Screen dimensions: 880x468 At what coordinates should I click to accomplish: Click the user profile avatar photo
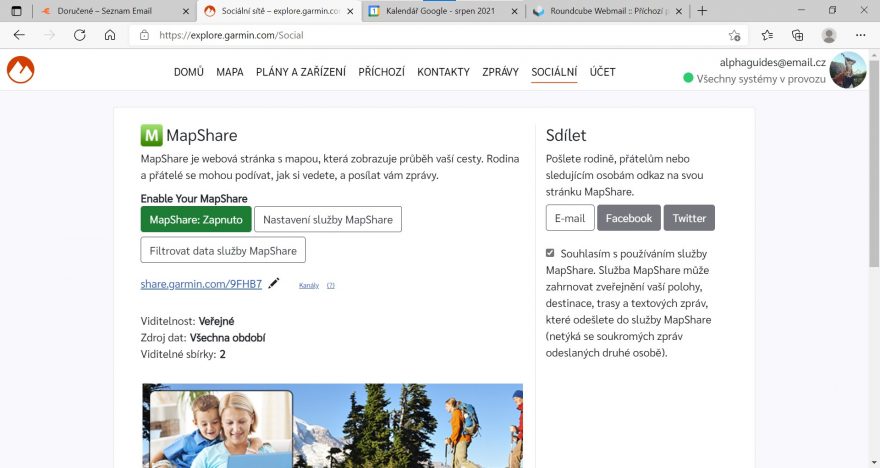(x=848, y=70)
